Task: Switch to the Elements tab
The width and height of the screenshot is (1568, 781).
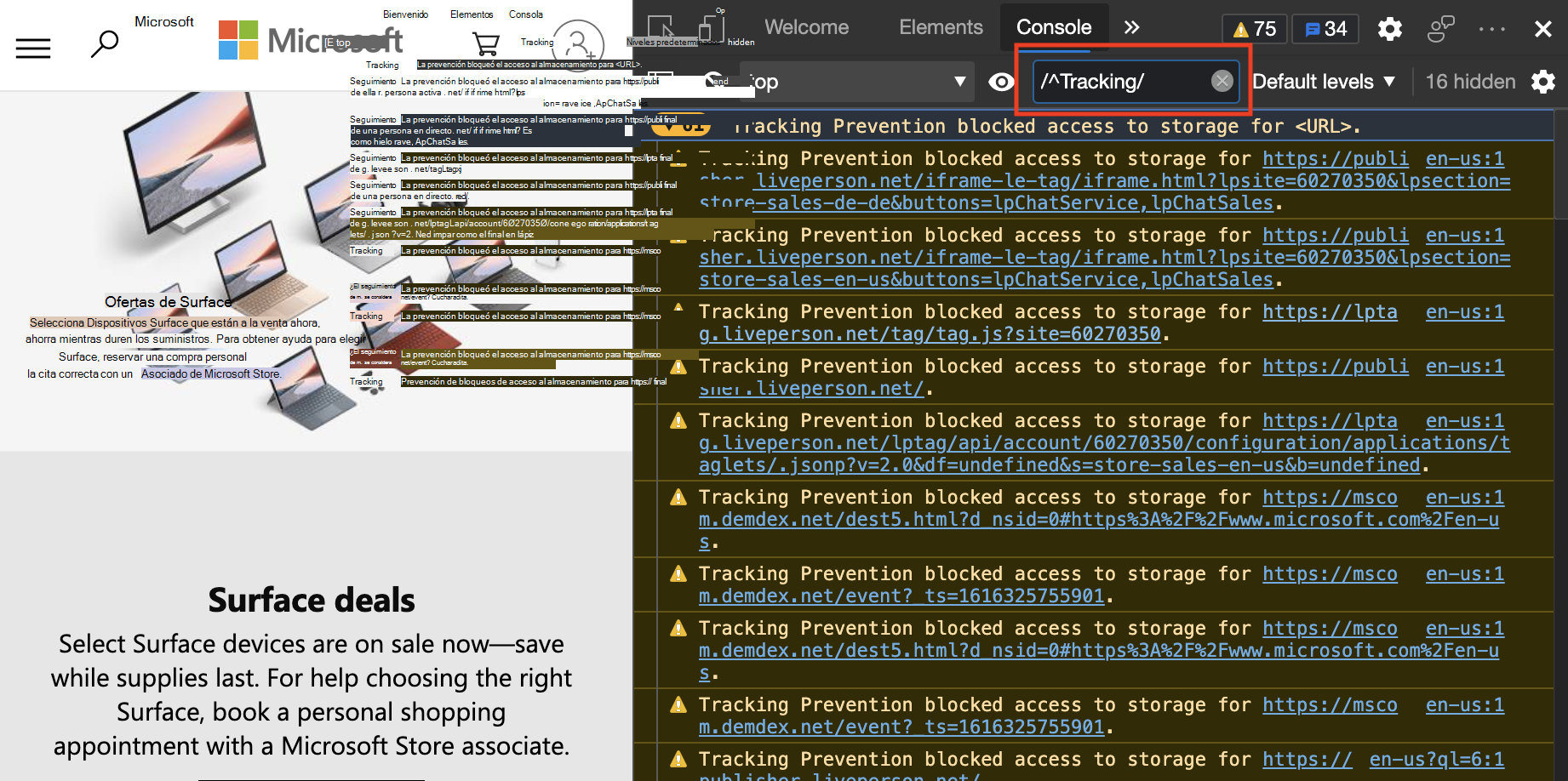Action: click(941, 27)
